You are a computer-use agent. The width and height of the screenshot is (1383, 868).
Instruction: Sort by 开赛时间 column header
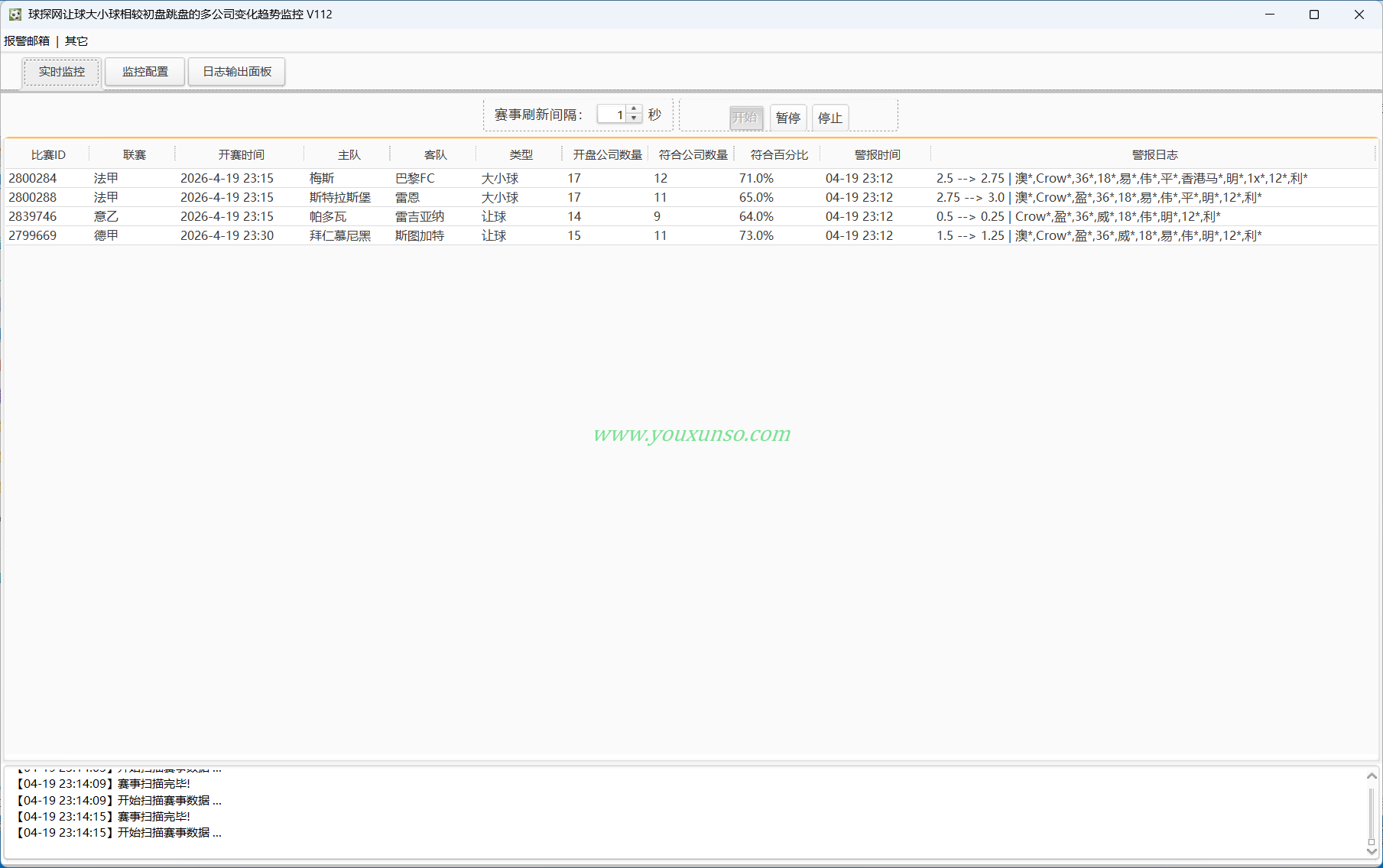pos(241,155)
